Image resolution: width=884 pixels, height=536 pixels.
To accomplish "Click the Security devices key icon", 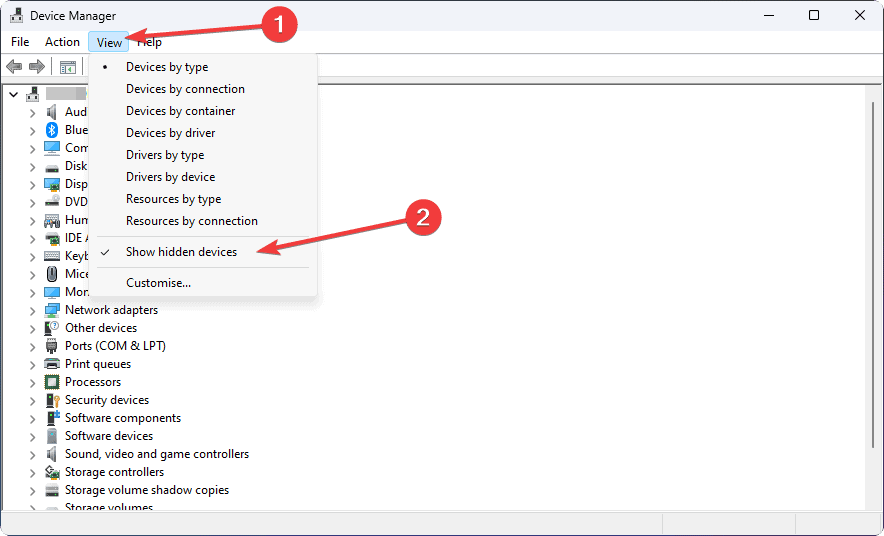I will (52, 400).
